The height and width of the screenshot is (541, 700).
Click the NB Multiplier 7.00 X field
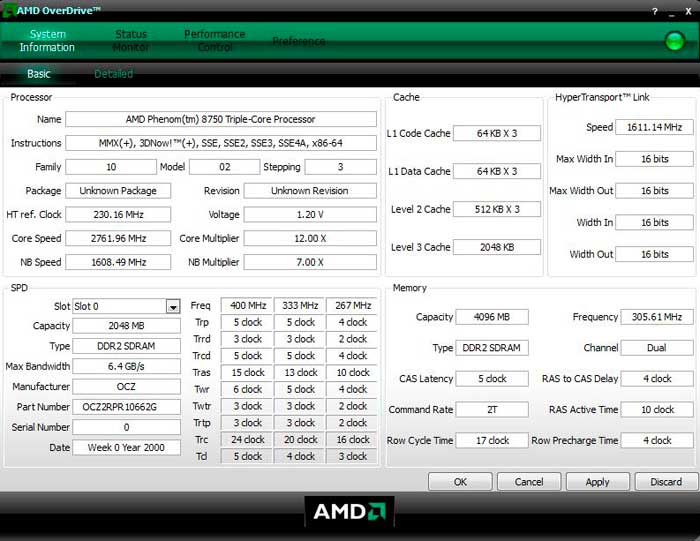click(x=310, y=262)
